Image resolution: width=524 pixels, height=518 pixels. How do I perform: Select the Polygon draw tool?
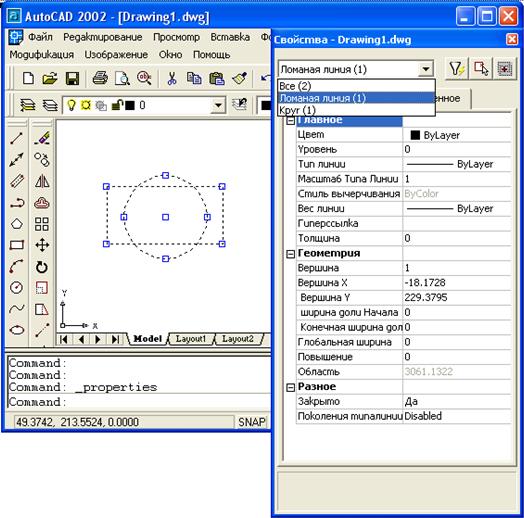pyautogui.click(x=17, y=224)
